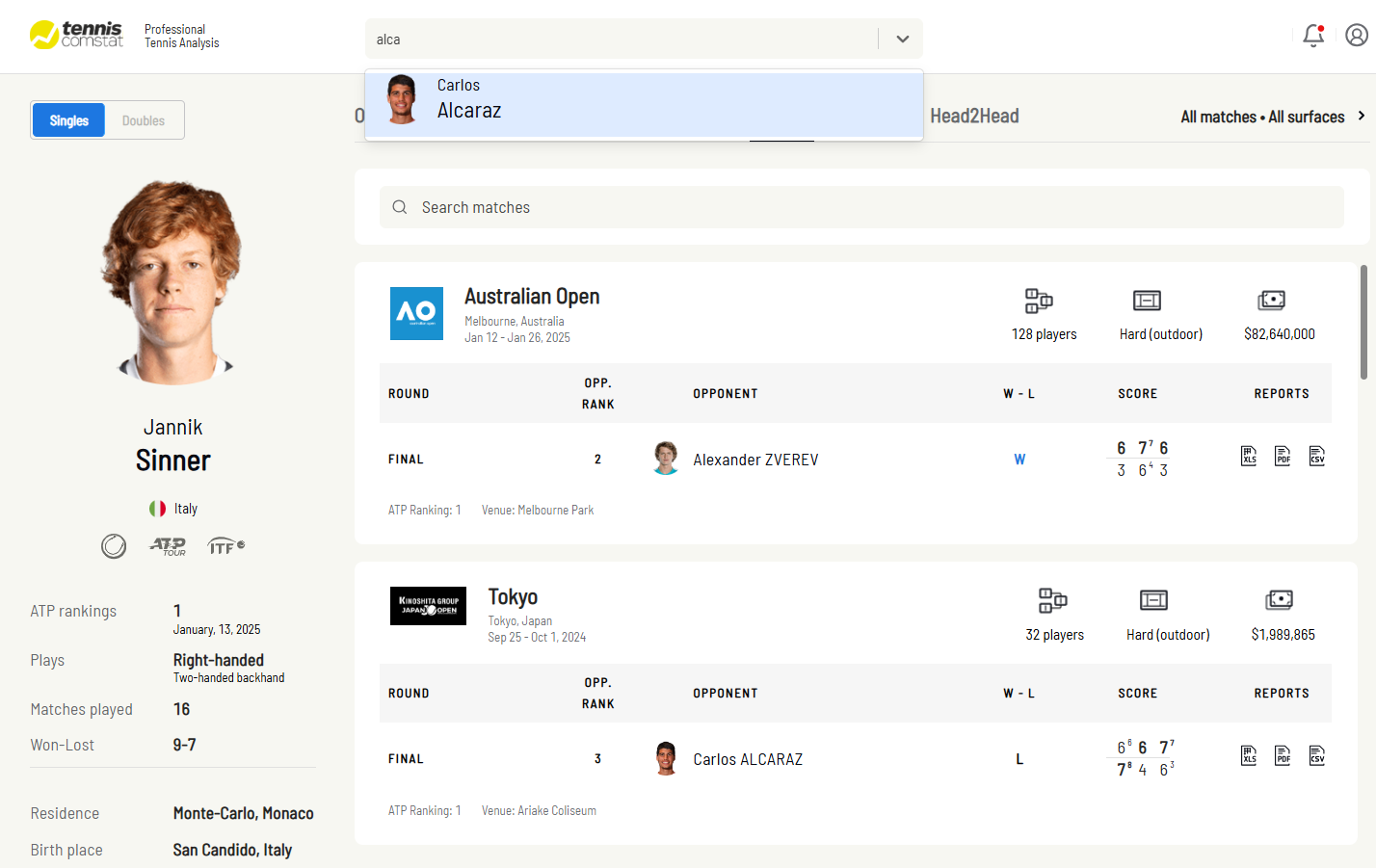The image size is (1376, 868).
Task: Click the Australian Open prize money icon
Action: [1272, 301]
